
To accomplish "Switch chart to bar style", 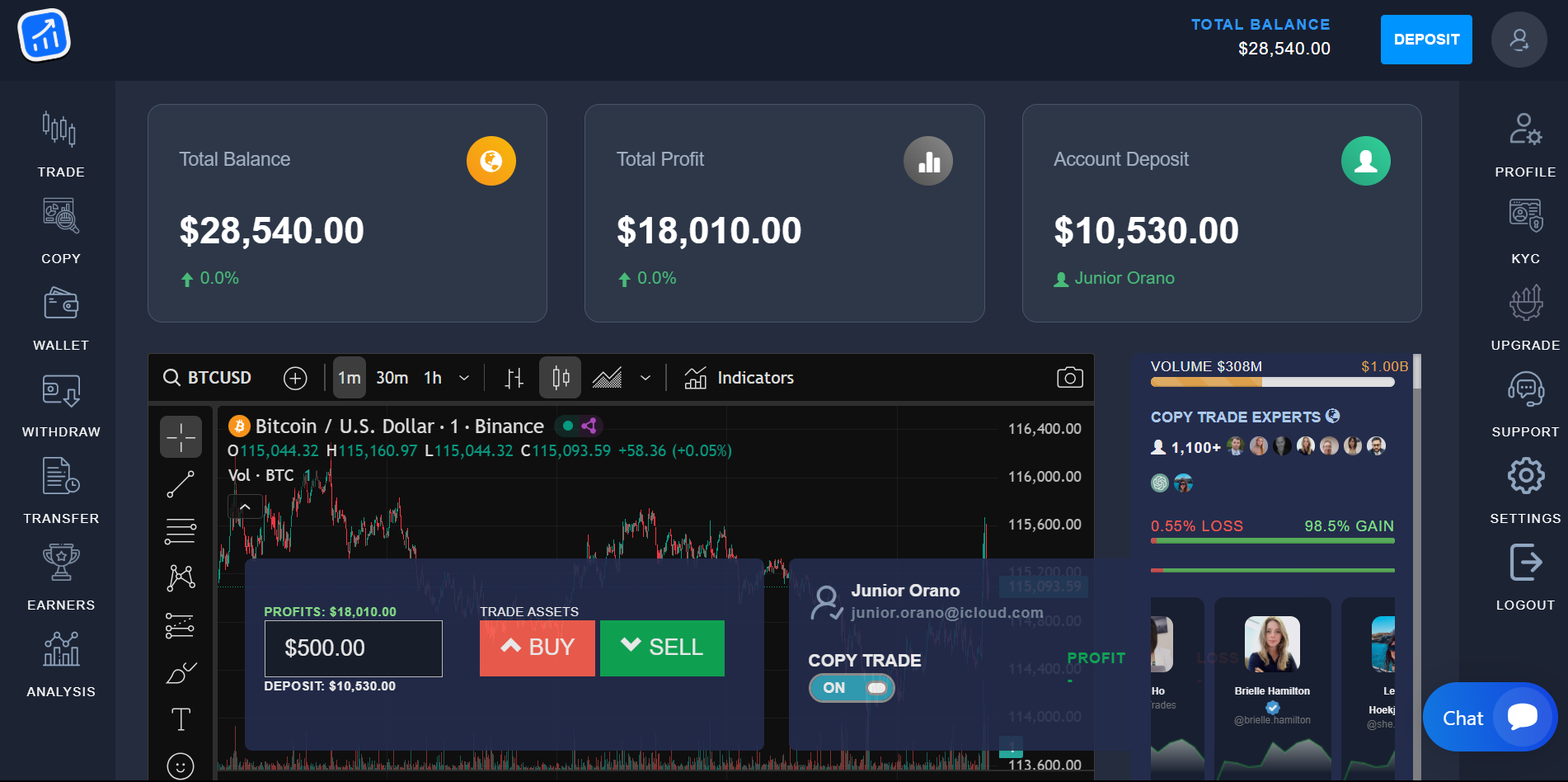I will [513, 377].
